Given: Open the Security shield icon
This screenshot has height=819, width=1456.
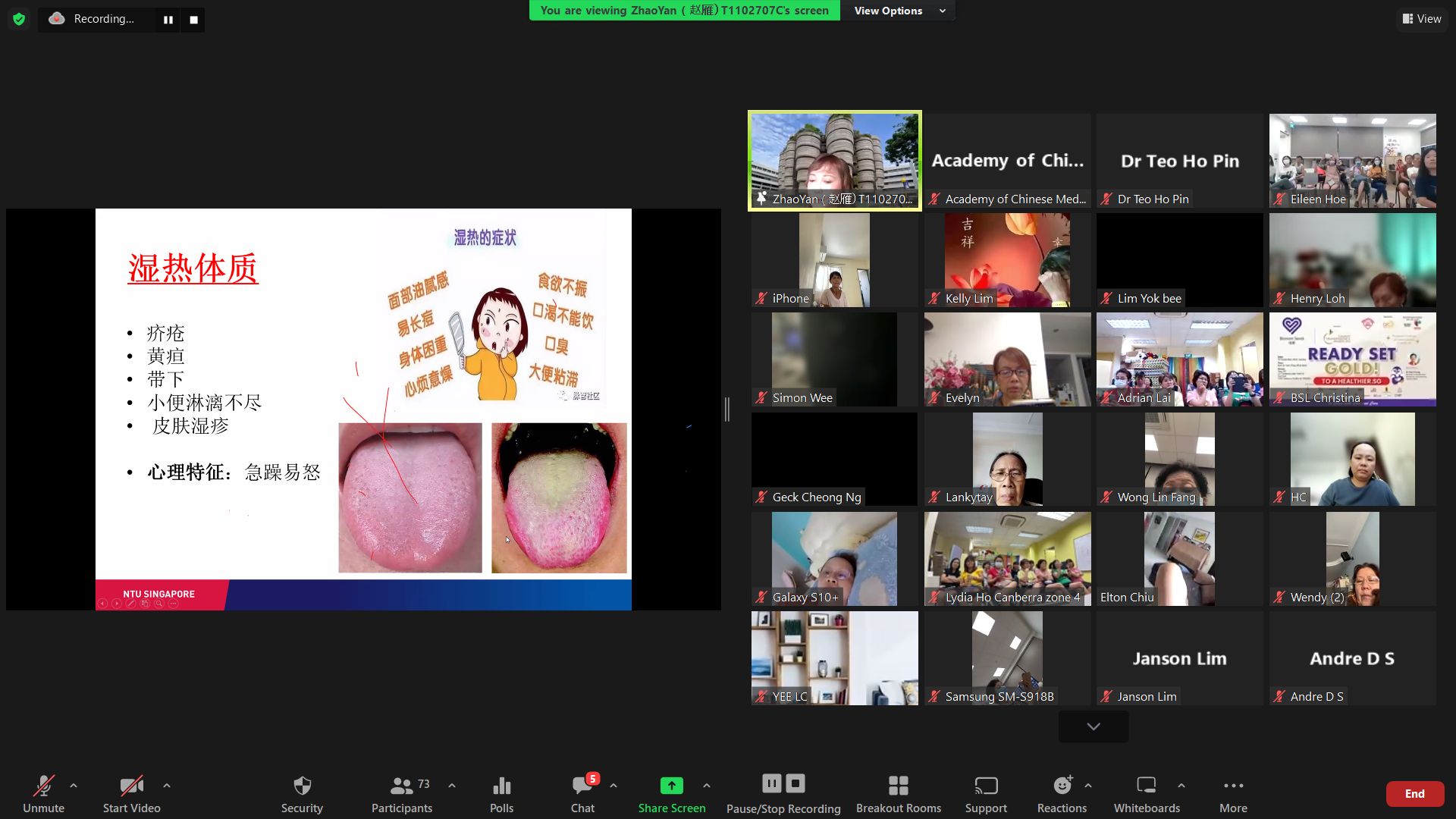Looking at the screenshot, I should tap(302, 786).
